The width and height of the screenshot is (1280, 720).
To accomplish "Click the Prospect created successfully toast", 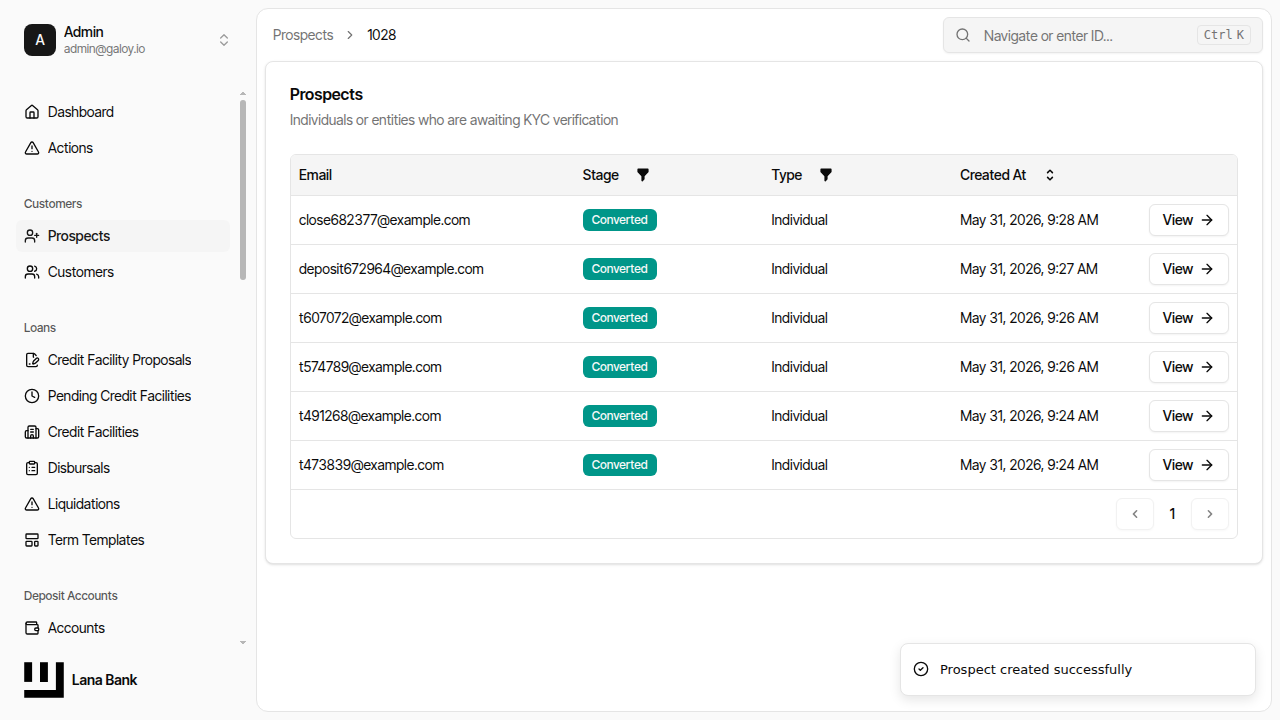I will pyautogui.click(x=1078, y=669).
